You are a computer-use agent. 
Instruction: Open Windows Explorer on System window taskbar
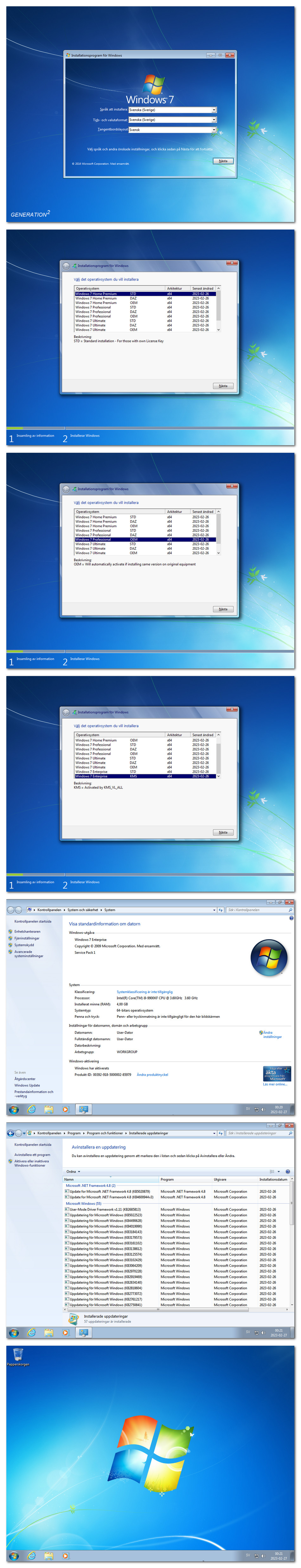[48, 1109]
